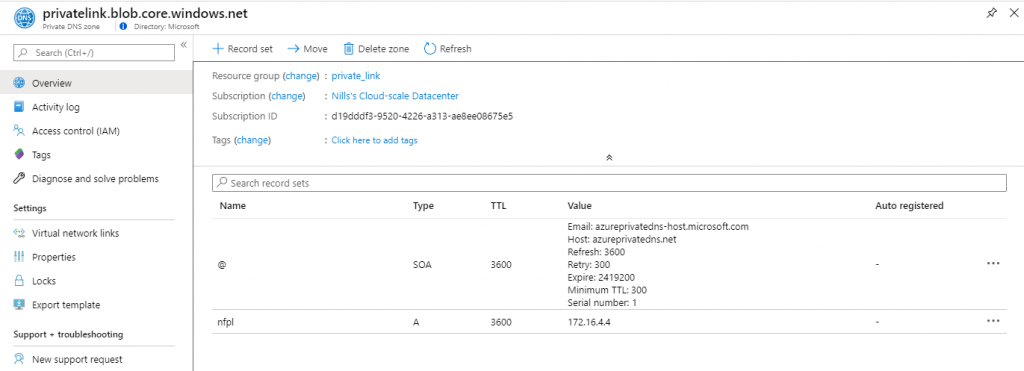
Task: Collapse the essentials section chevron
Action: [x=609, y=157]
